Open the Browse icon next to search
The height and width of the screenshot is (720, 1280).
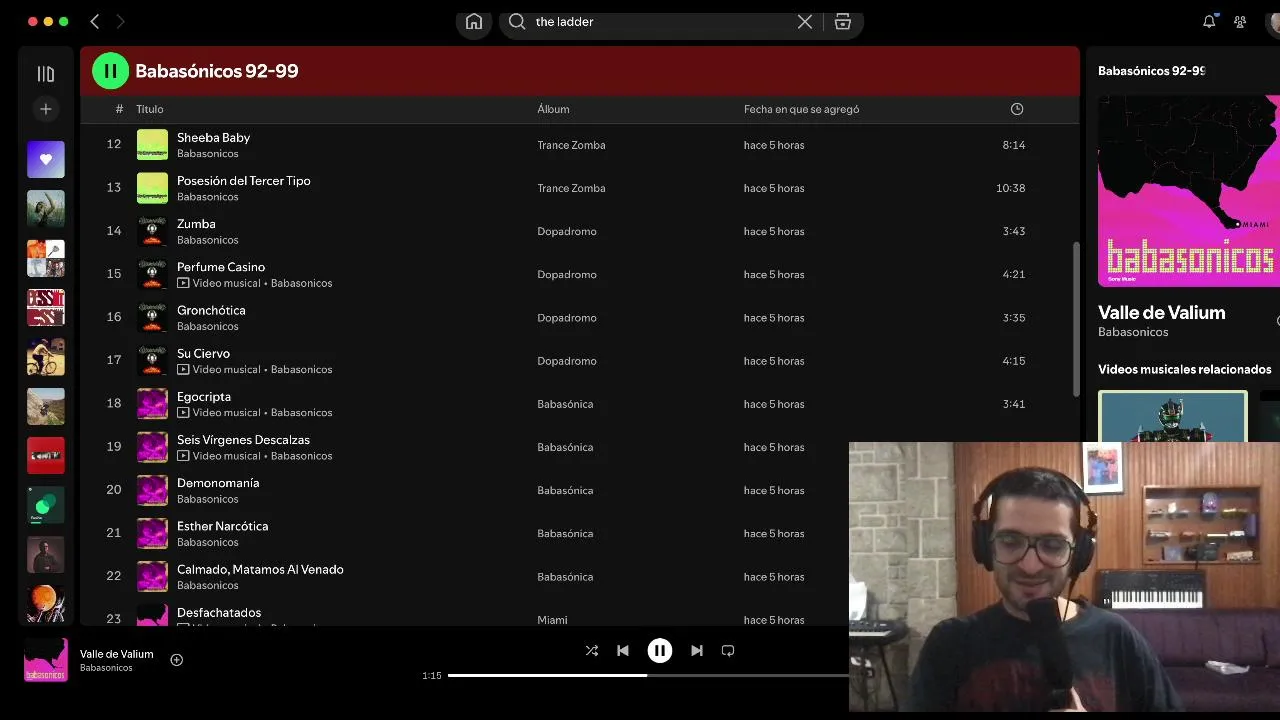[x=843, y=22]
